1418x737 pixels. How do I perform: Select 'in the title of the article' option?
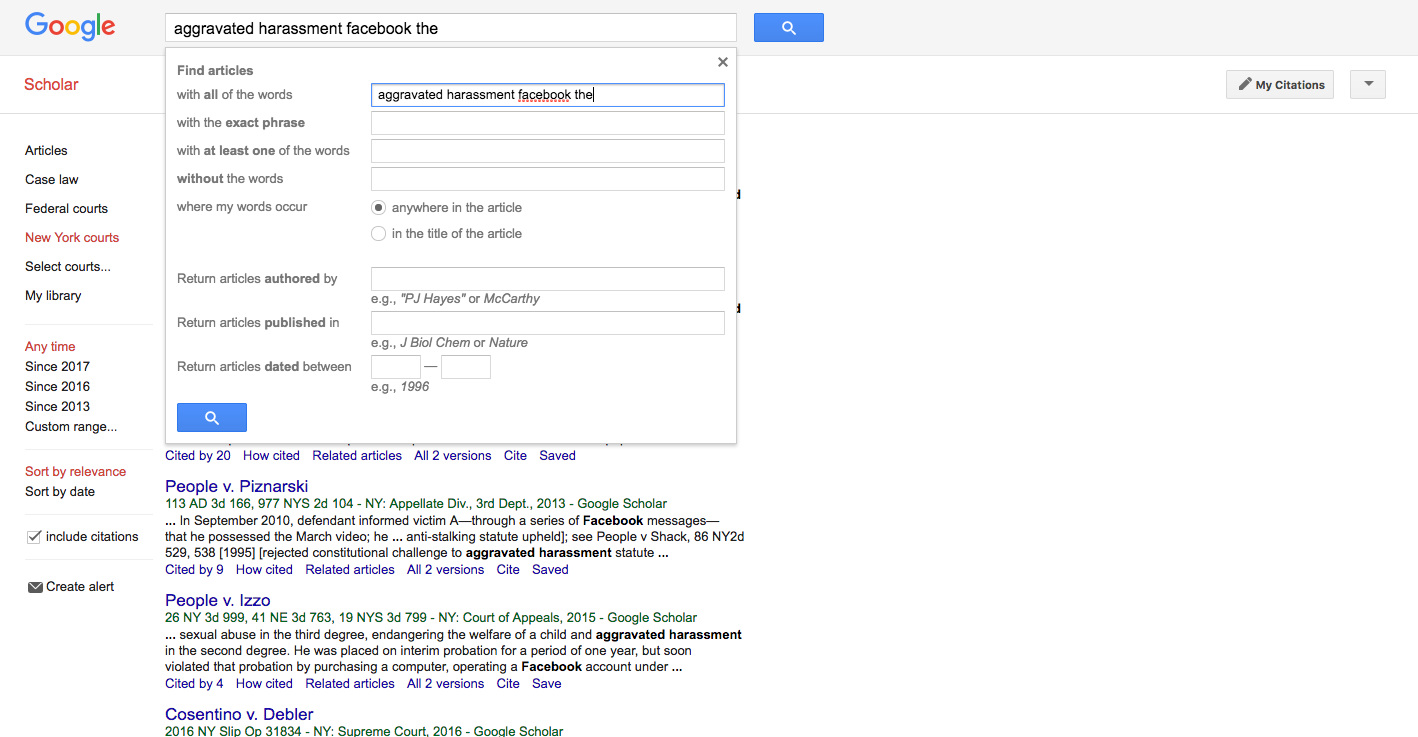pos(378,233)
